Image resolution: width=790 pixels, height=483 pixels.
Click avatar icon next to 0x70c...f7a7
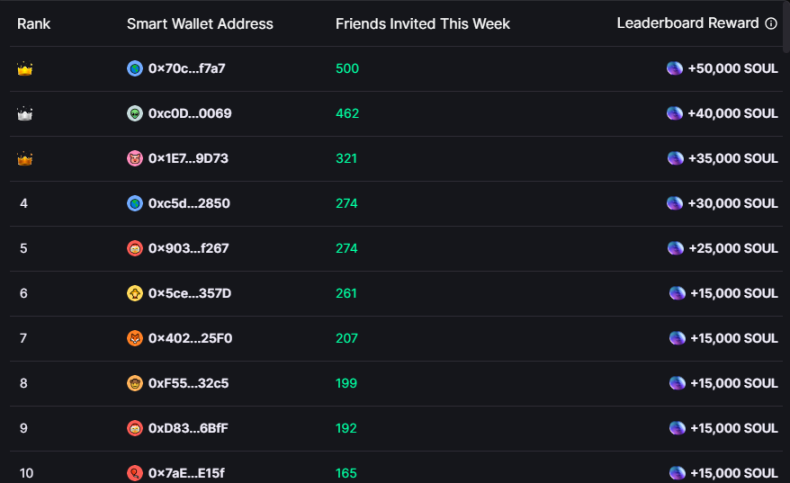click(135, 69)
